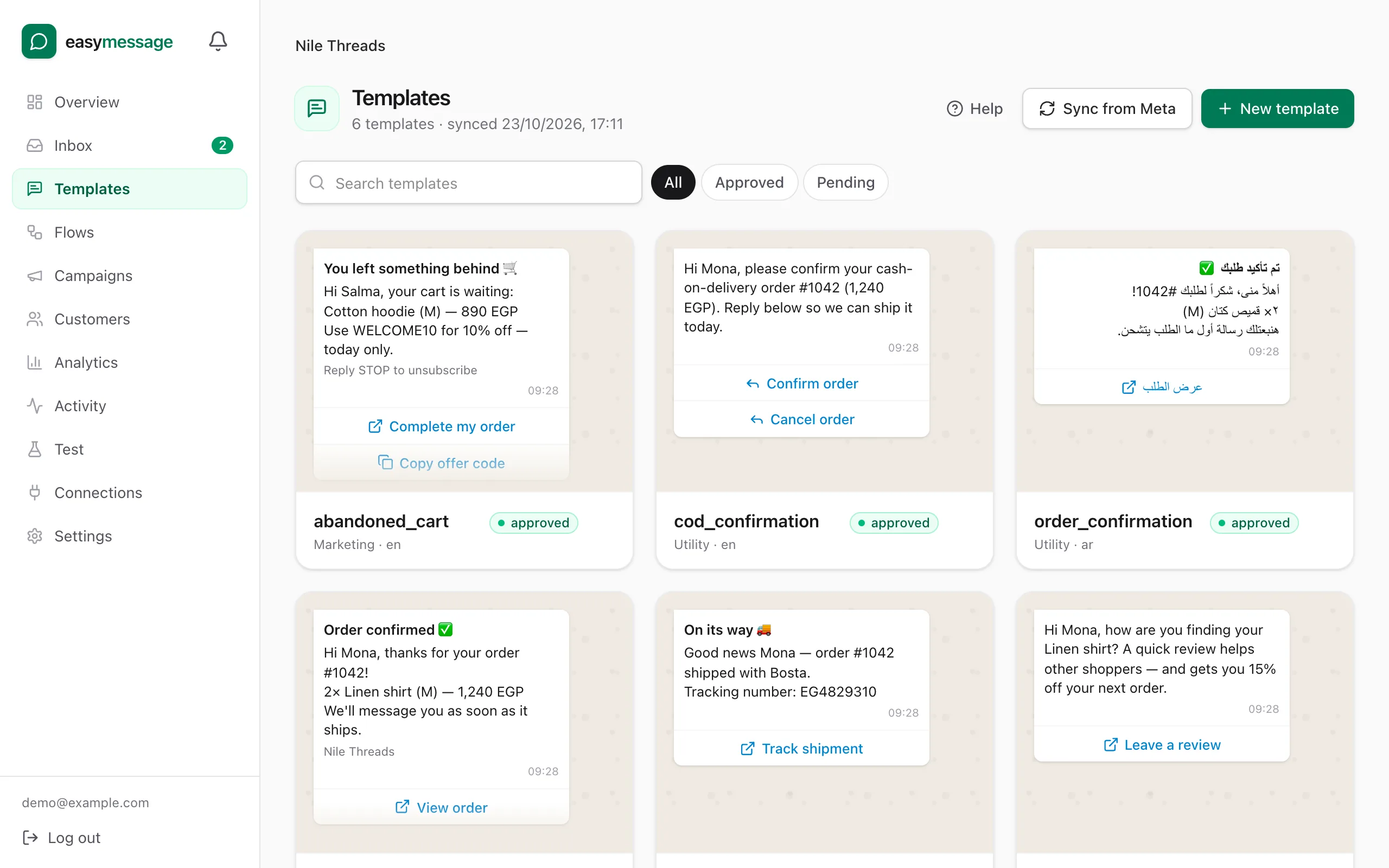Click Confirm order quick reply
This screenshot has height=868, width=1389.
801,383
